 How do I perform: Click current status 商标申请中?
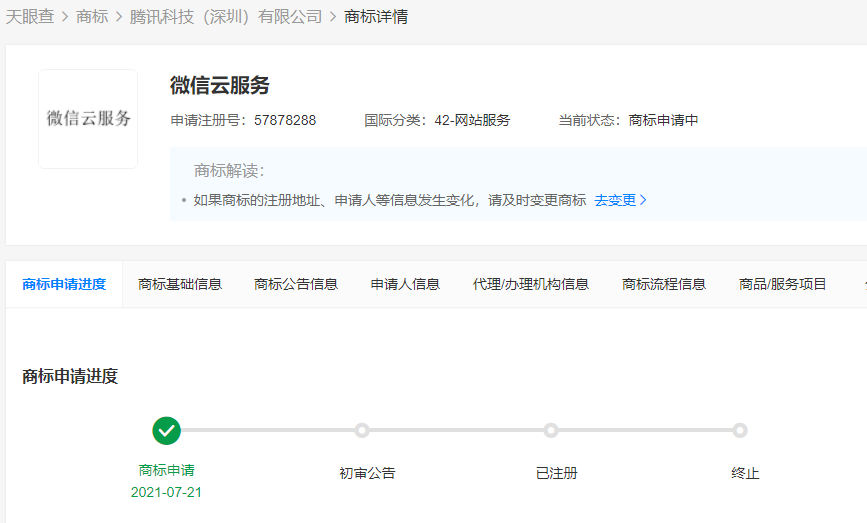[664, 120]
